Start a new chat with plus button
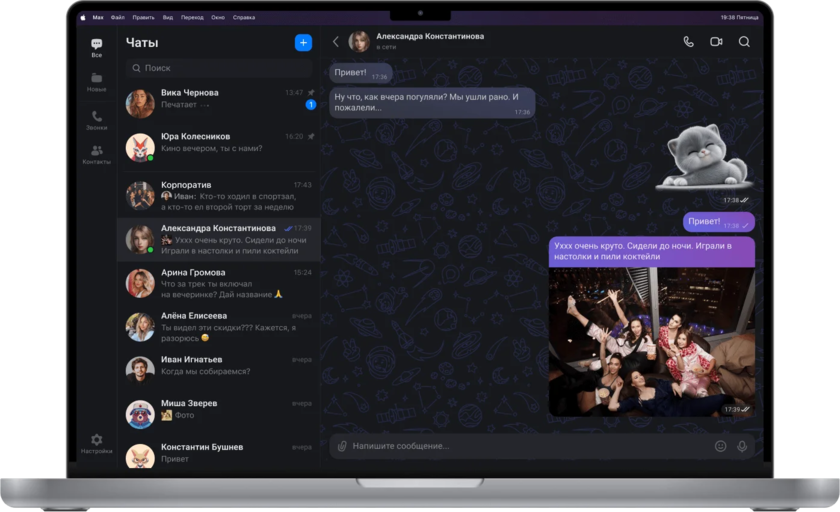The height and width of the screenshot is (512, 840). [303, 42]
